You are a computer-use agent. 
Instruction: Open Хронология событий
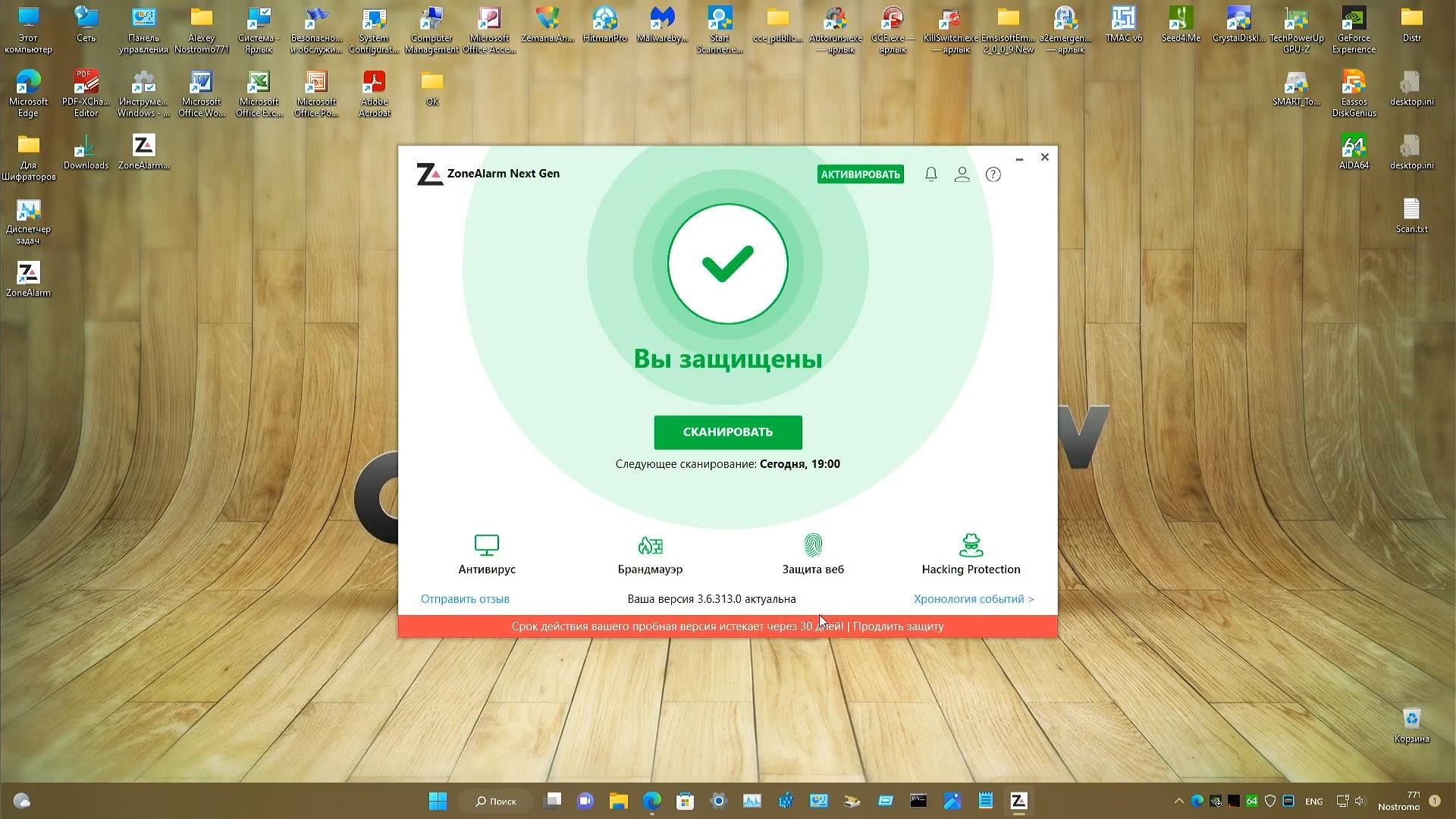pos(973,598)
